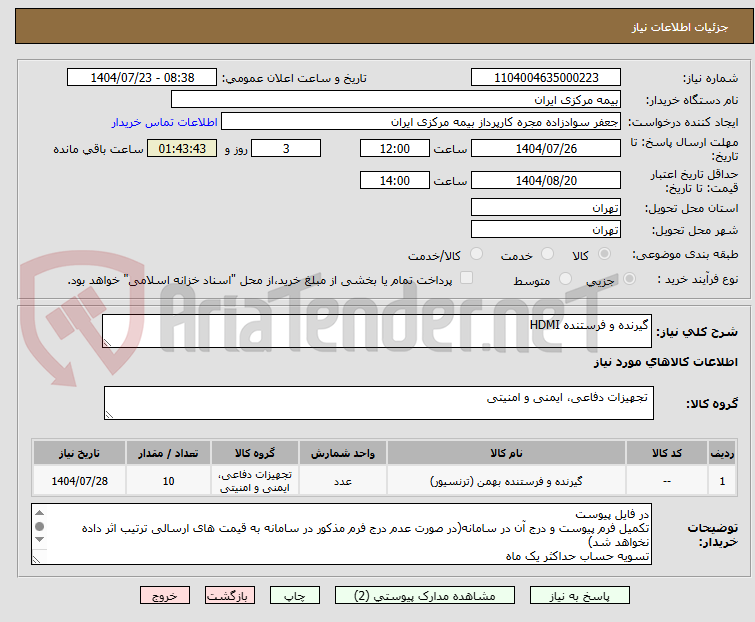This screenshot has width=755, height=622.
Task: Click the بازگشت back button
Action: [230, 596]
